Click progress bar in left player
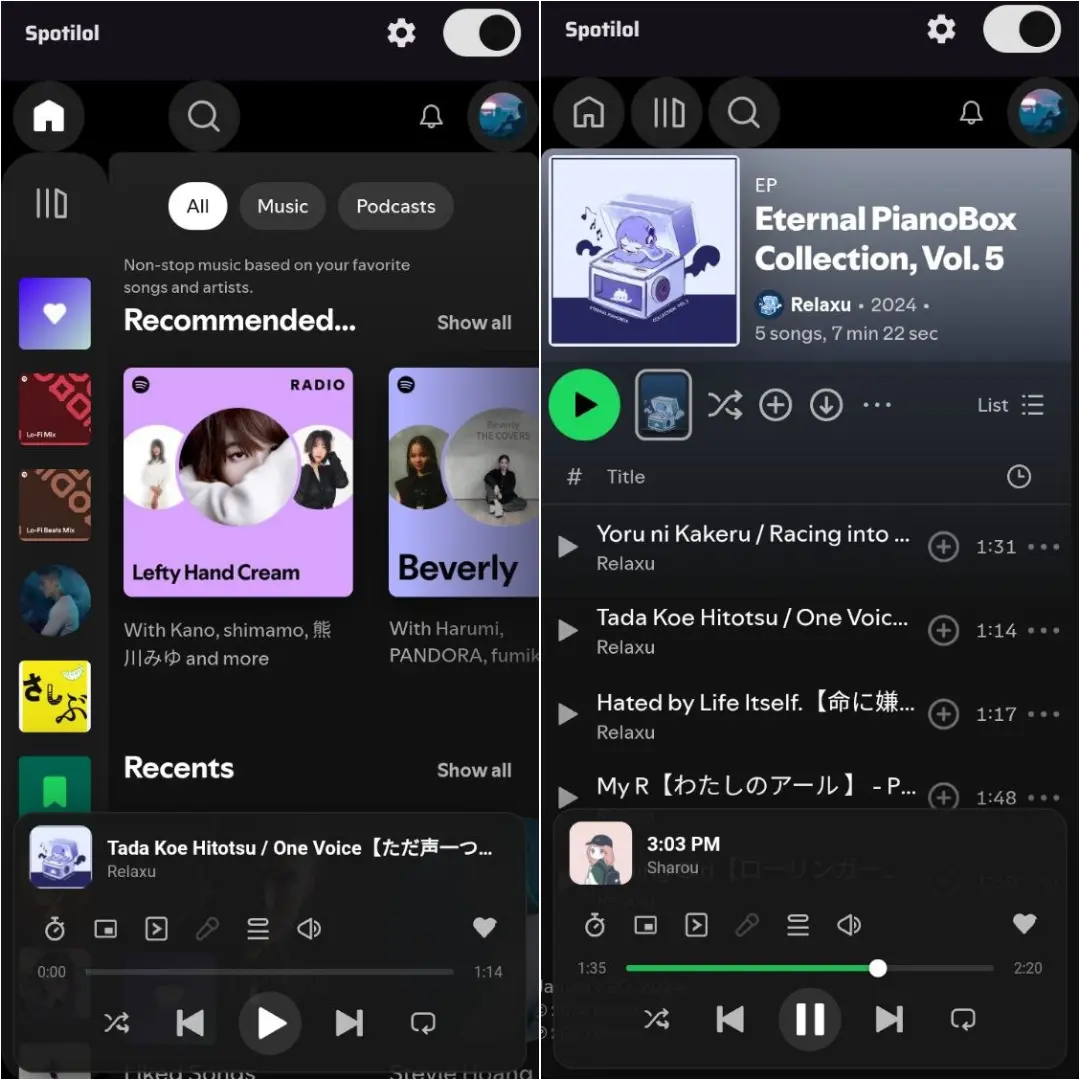This screenshot has width=1080, height=1080. [x=269, y=972]
